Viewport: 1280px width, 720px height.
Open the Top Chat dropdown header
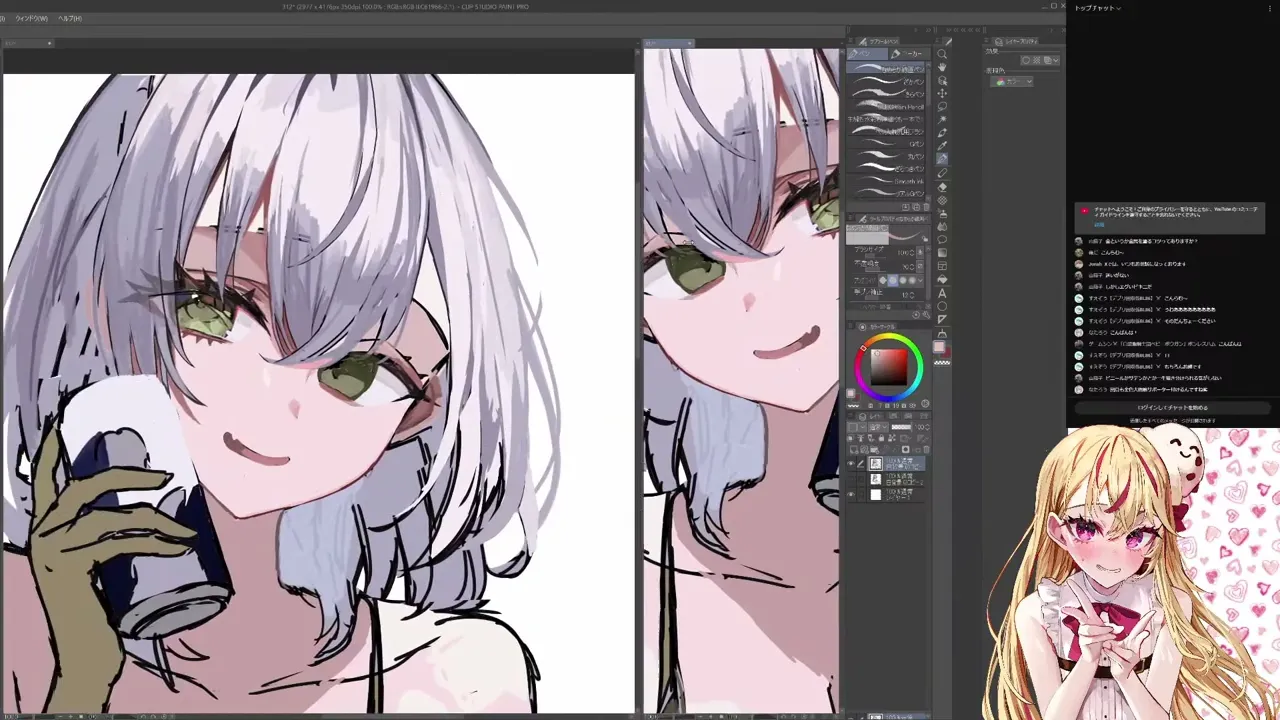(1096, 8)
